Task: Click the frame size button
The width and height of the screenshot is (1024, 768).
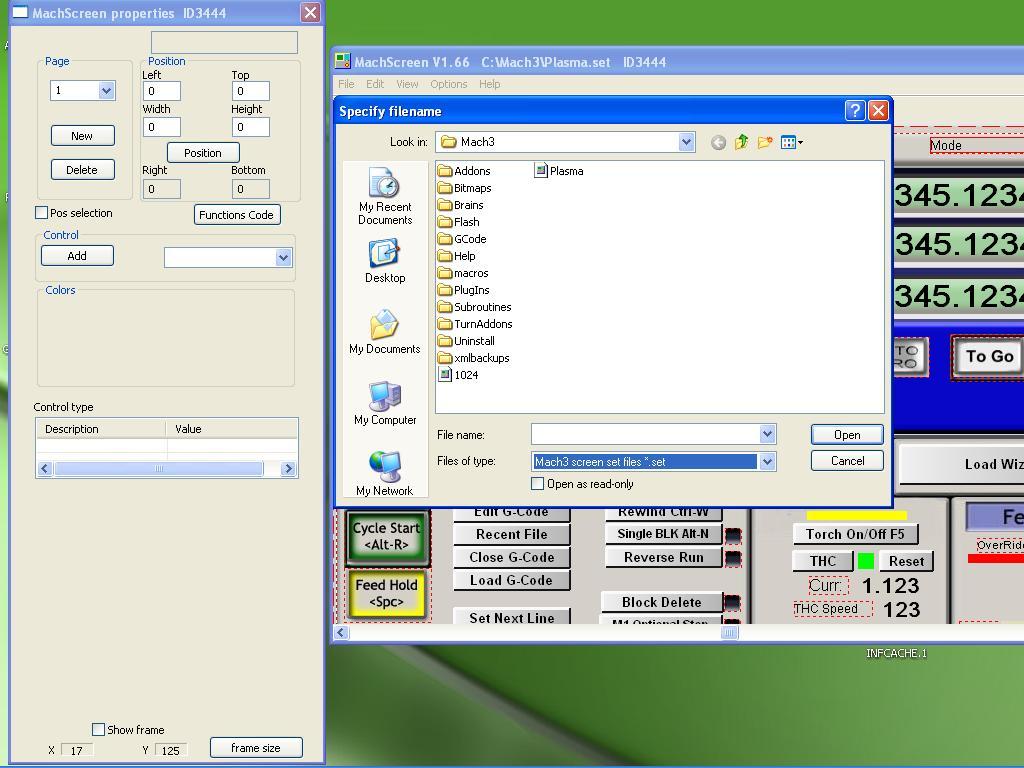Action: pyautogui.click(x=256, y=748)
